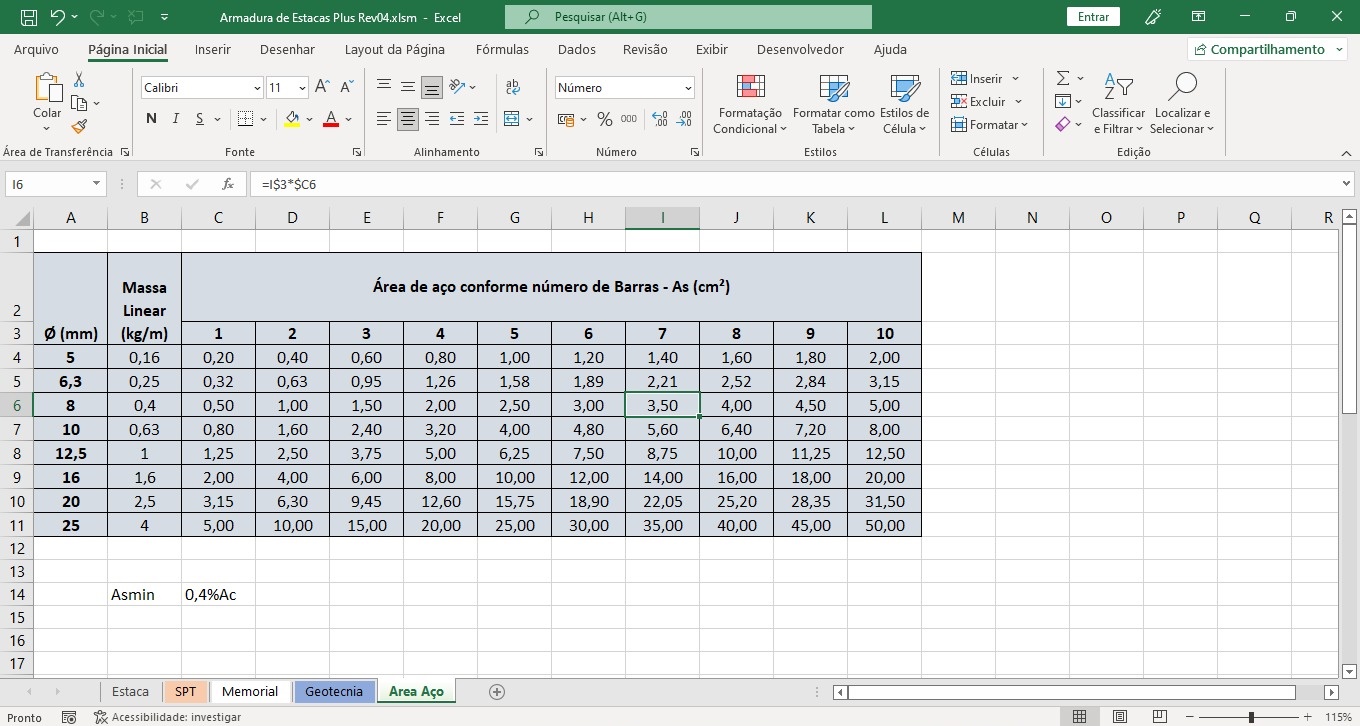
Task: Expand Formatar como Tabela gallery
Action: 834,104
